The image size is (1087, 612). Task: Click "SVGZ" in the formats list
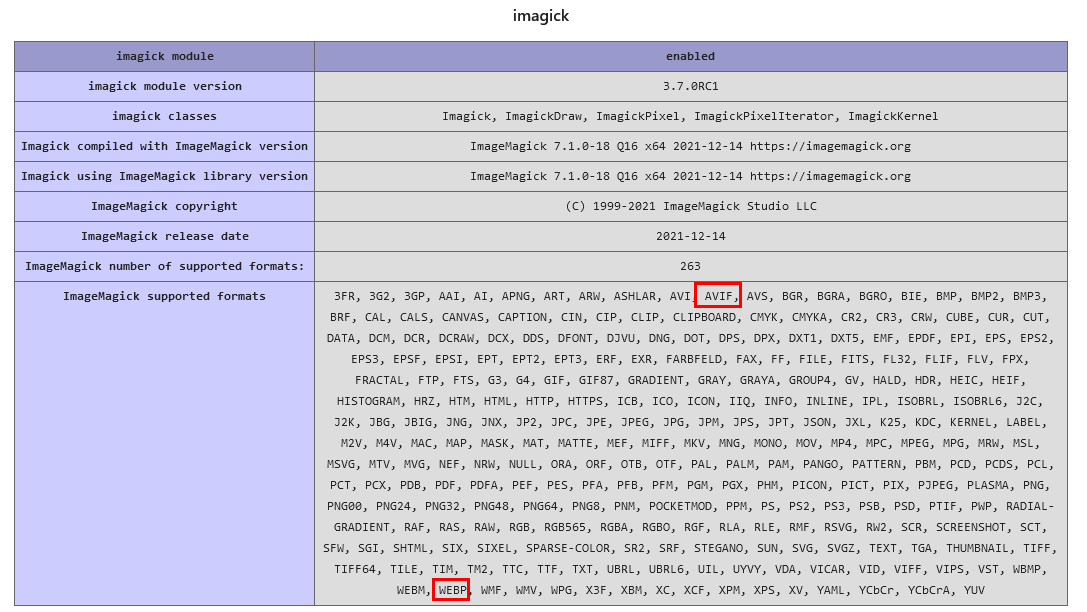pos(841,548)
